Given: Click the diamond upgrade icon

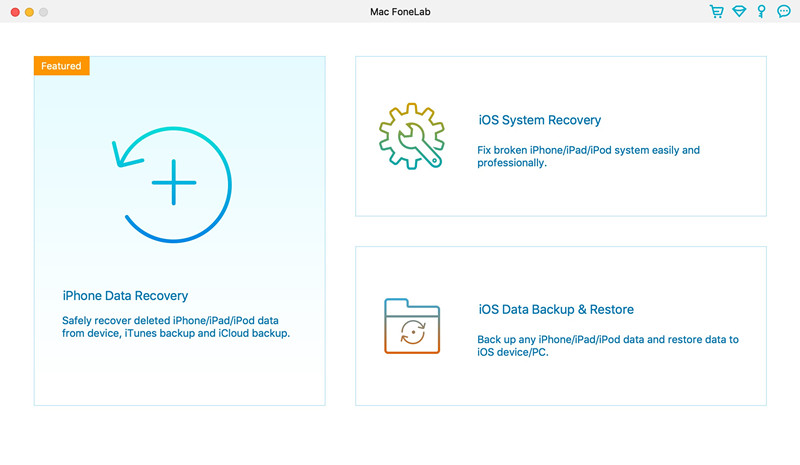Looking at the screenshot, I should [739, 11].
